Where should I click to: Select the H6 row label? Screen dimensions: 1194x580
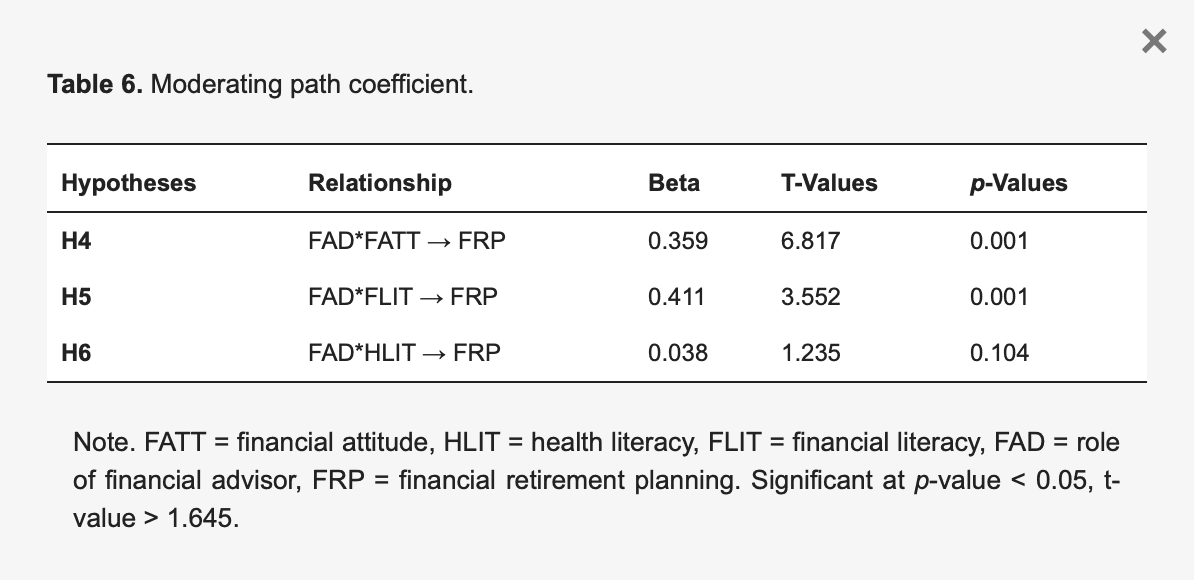[x=78, y=352]
